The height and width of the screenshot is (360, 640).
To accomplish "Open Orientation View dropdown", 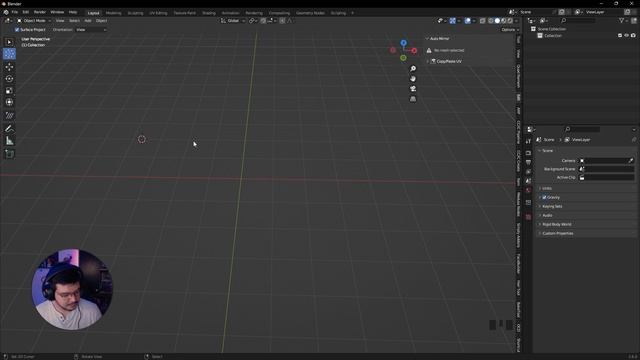I will point(91,30).
